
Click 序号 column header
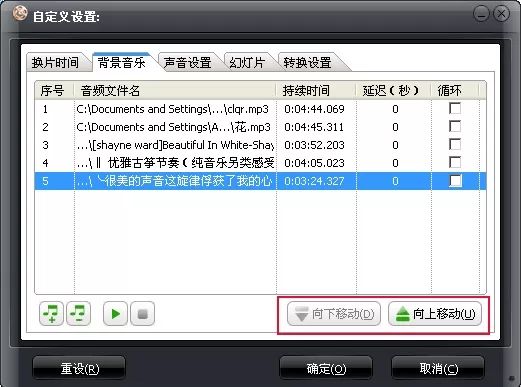(54, 90)
